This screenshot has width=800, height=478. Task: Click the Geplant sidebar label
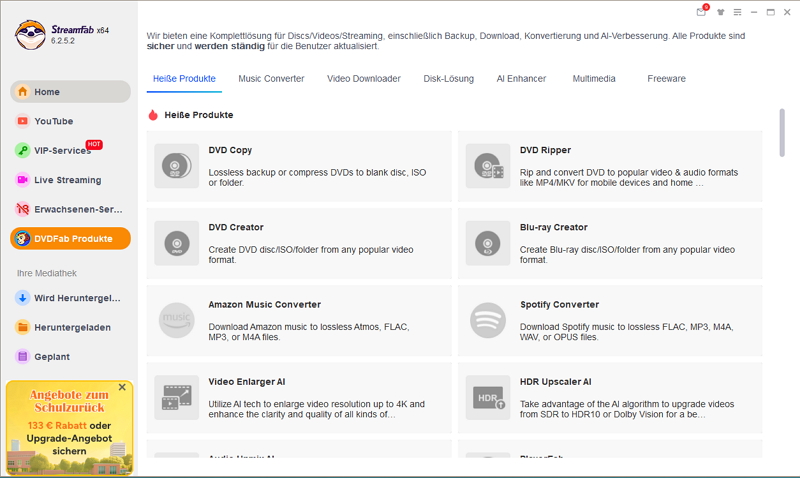(52, 357)
